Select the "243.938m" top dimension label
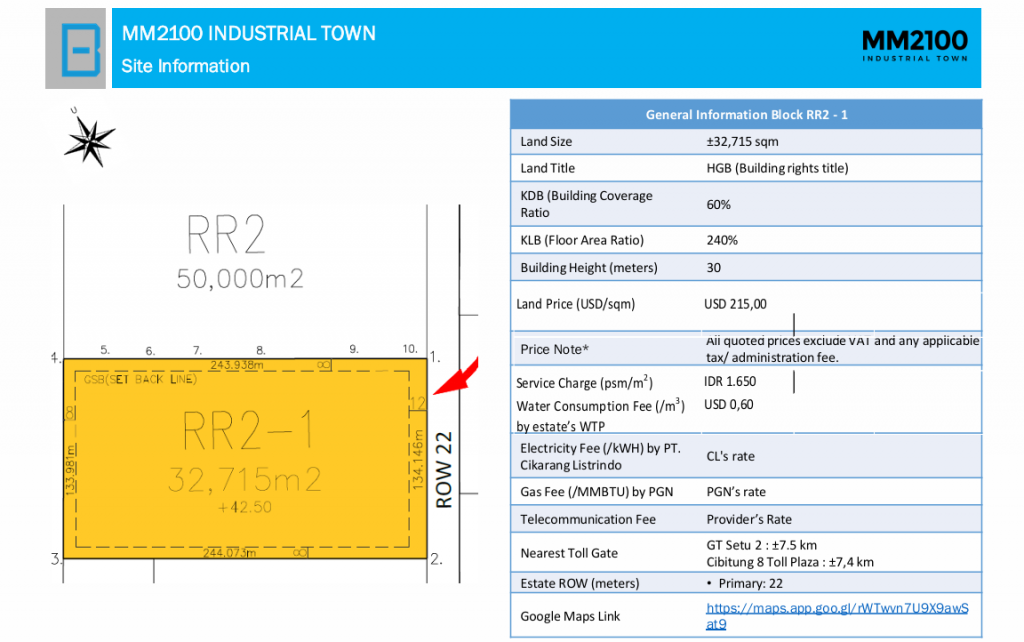This screenshot has height=642, width=1024. tap(236, 365)
